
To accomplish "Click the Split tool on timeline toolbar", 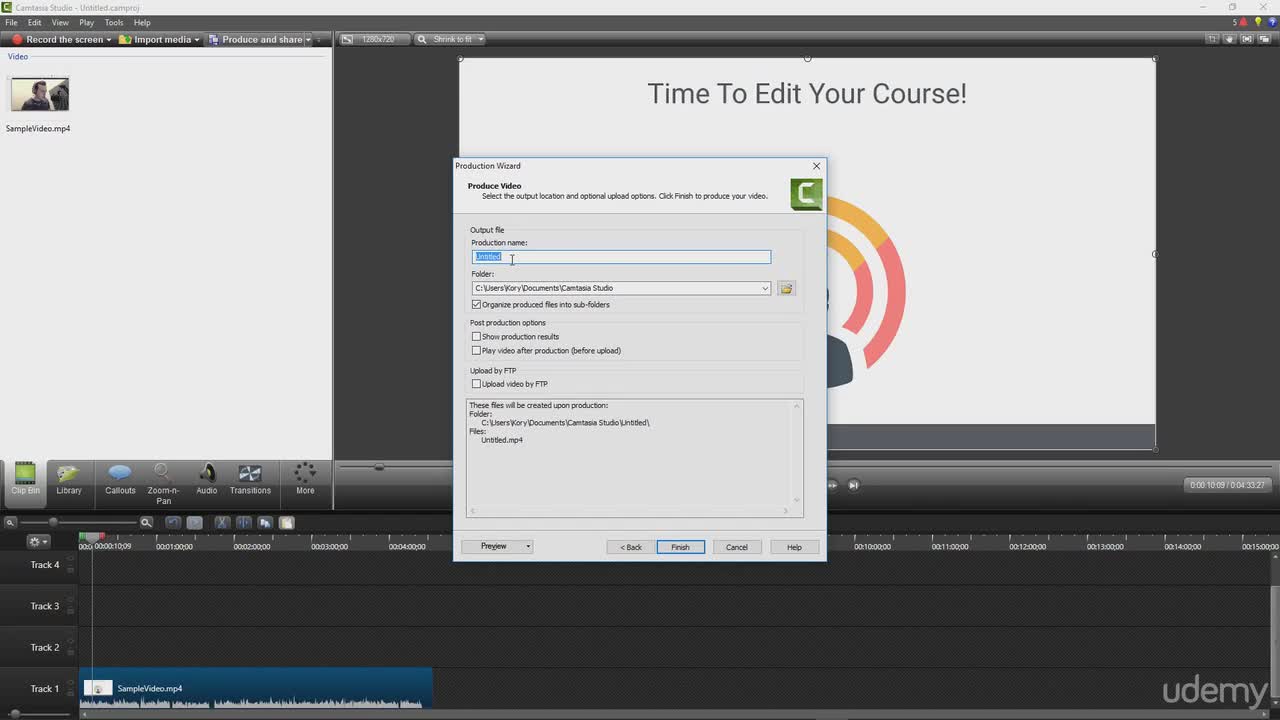I will click(243, 522).
